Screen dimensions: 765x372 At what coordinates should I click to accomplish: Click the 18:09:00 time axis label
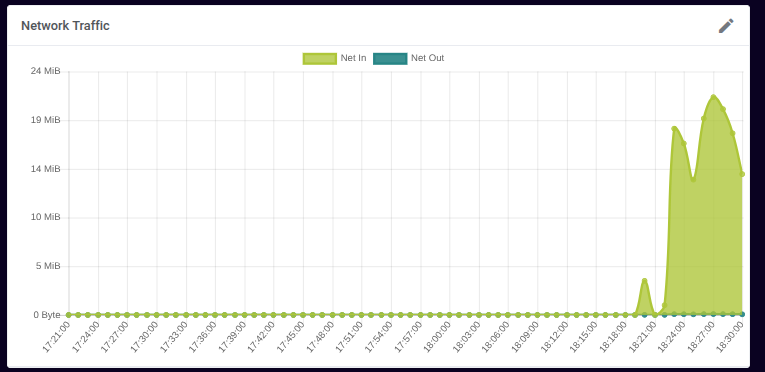click(x=524, y=337)
